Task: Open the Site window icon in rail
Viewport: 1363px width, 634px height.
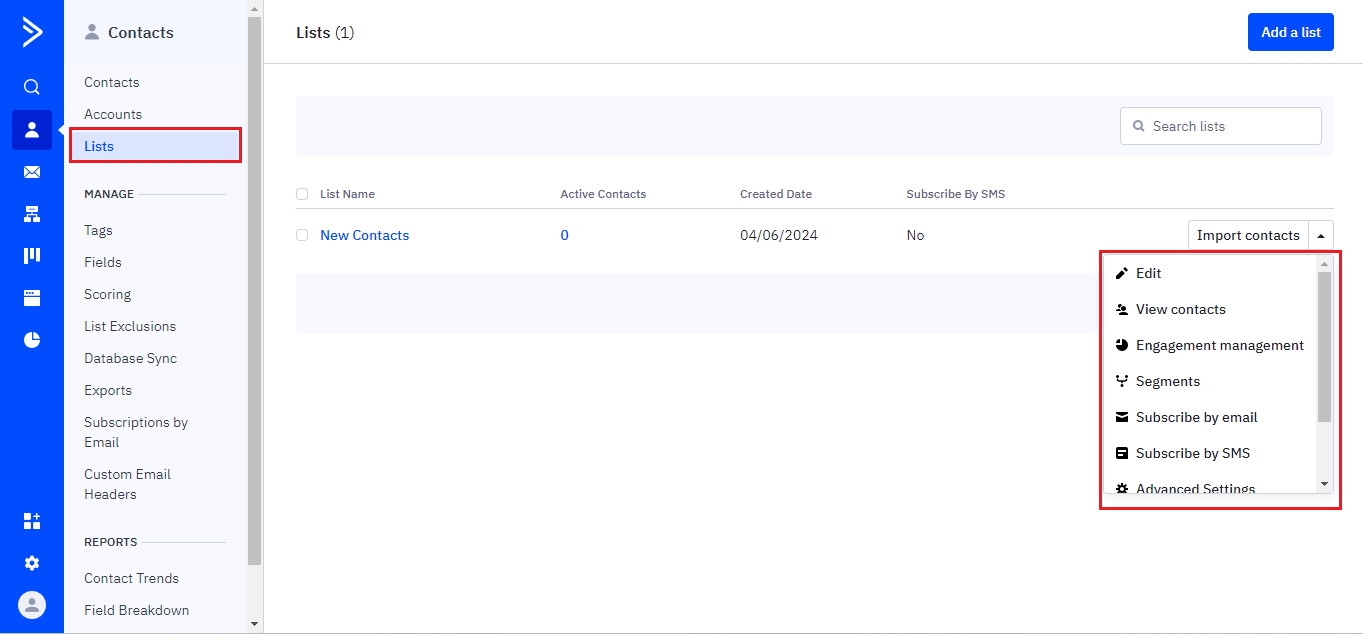Action: pyautogui.click(x=32, y=298)
